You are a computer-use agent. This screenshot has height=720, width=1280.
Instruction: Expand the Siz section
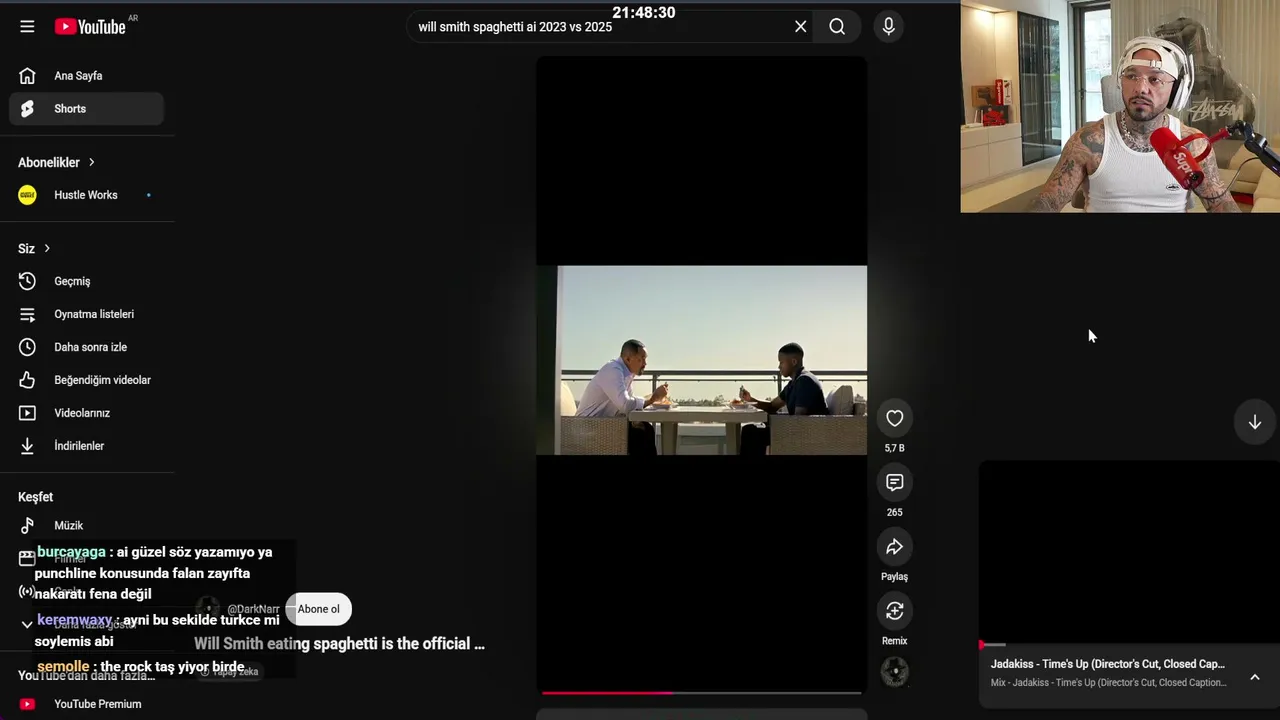pos(34,248)
